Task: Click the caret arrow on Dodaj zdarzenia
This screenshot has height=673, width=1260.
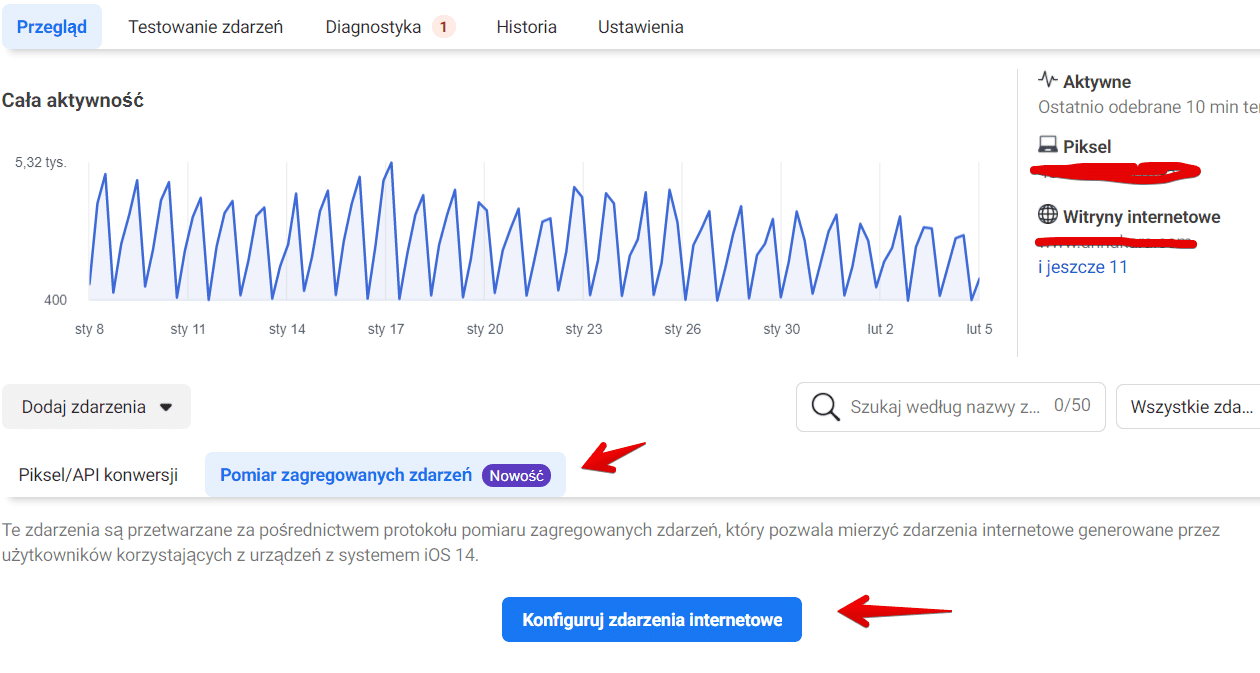Action: (x=166, y=408)
